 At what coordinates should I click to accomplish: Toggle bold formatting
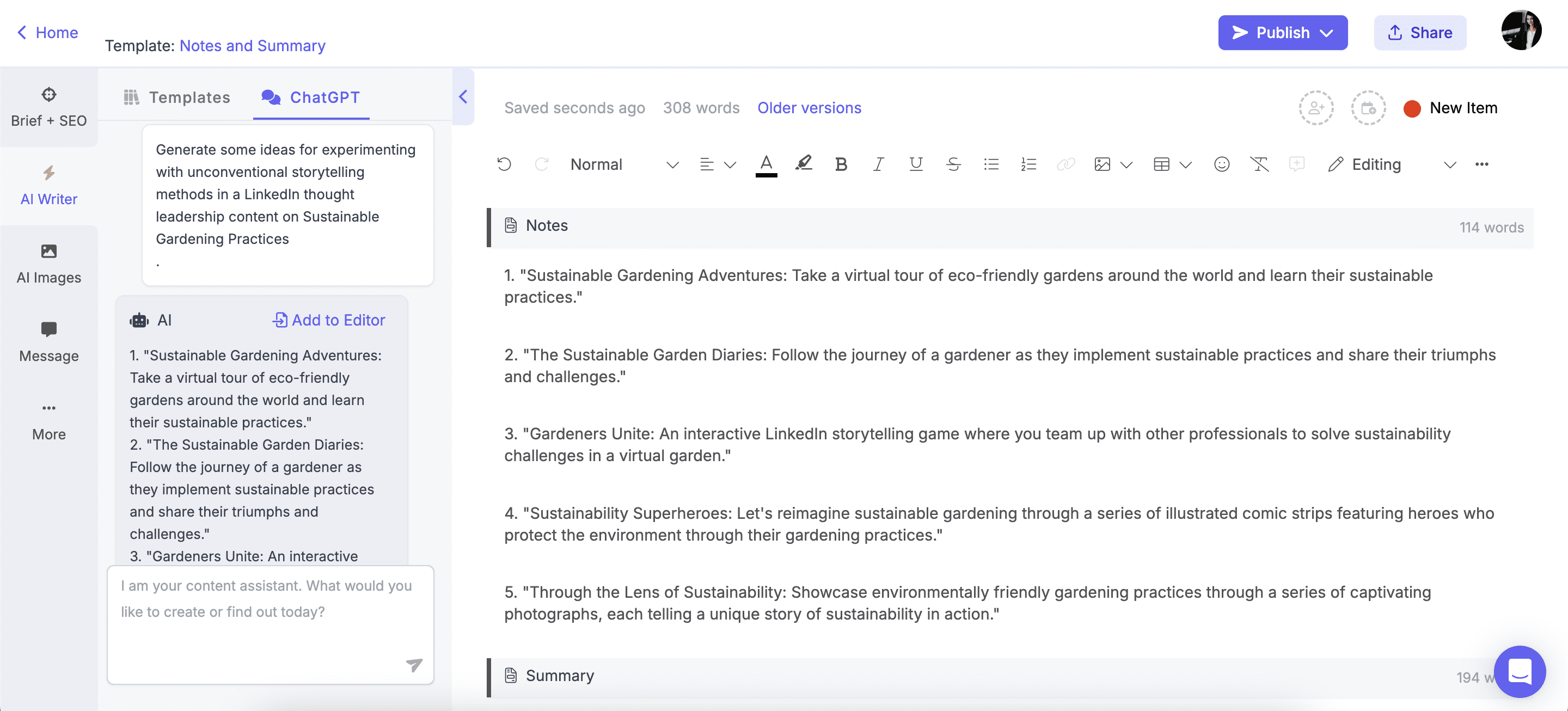tap(841, 164)
